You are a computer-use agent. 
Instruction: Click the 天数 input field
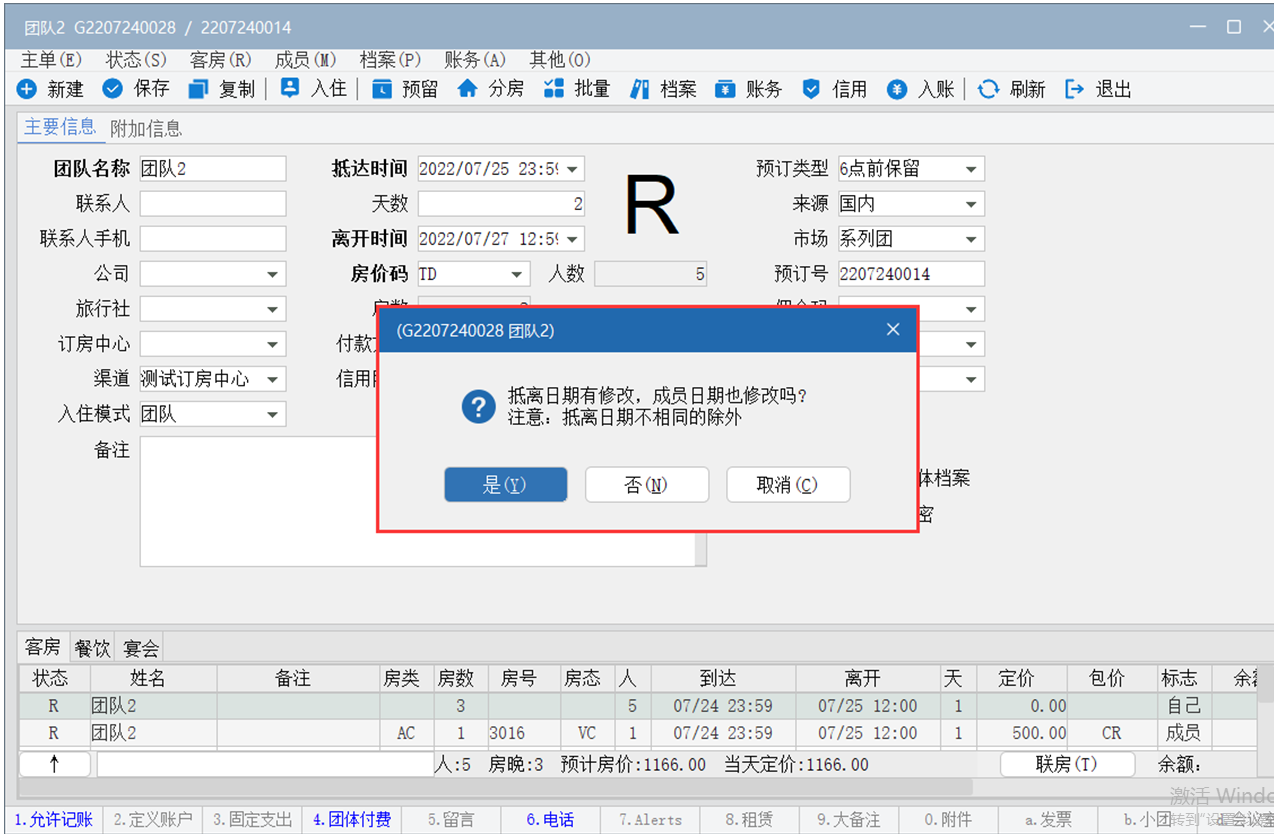(x=501, y=204)
